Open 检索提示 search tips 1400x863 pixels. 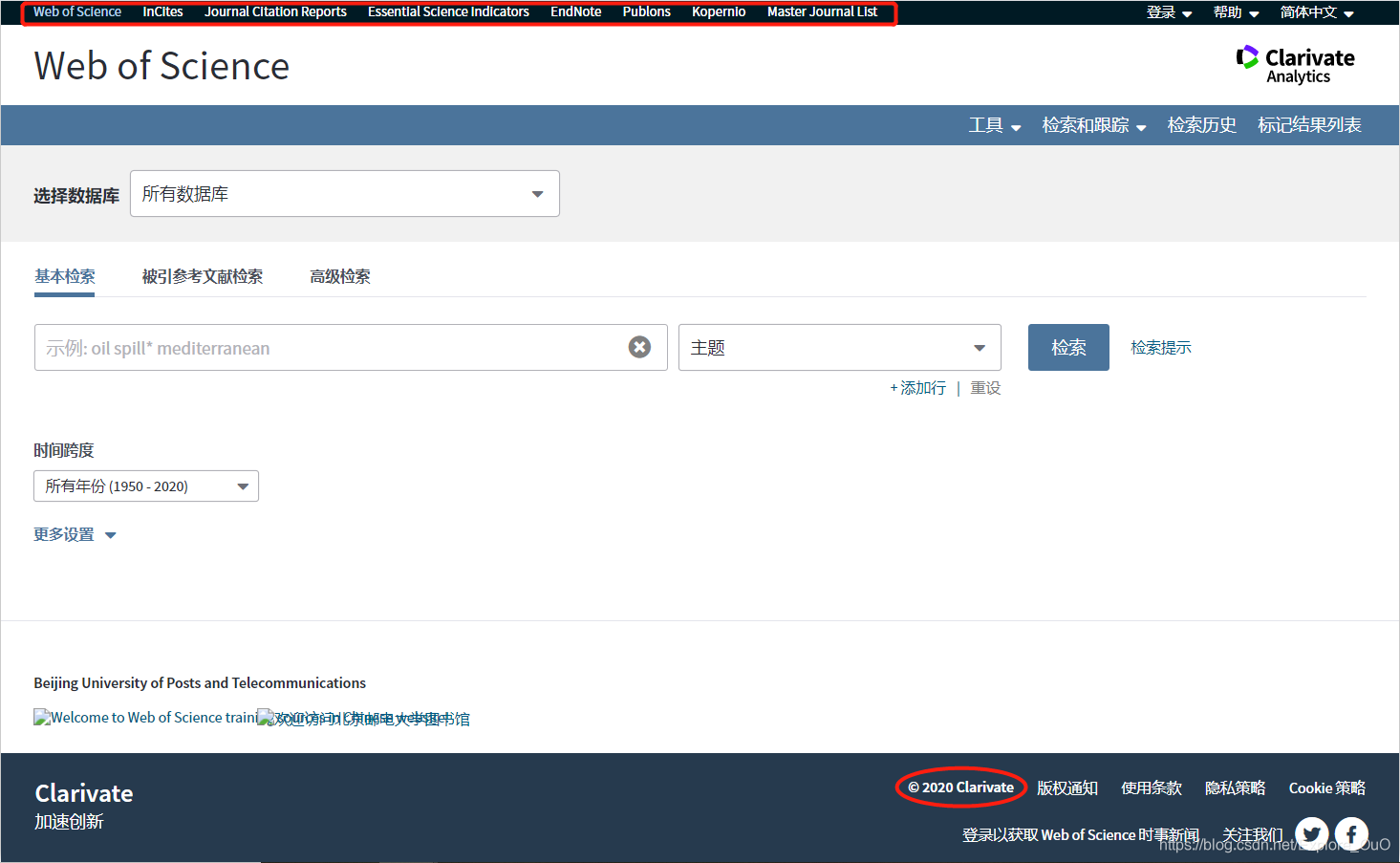point(1161,347)
